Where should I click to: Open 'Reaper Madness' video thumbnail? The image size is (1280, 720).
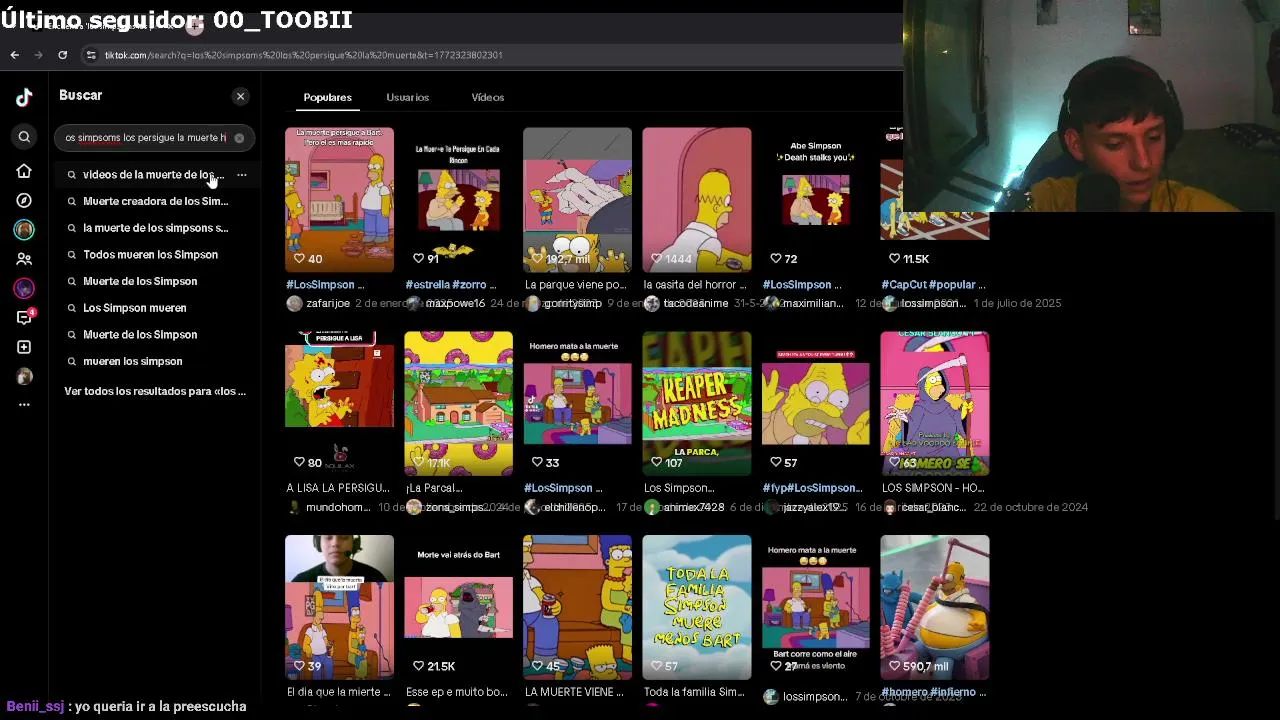pyautogui.click(x=696, y=403)
